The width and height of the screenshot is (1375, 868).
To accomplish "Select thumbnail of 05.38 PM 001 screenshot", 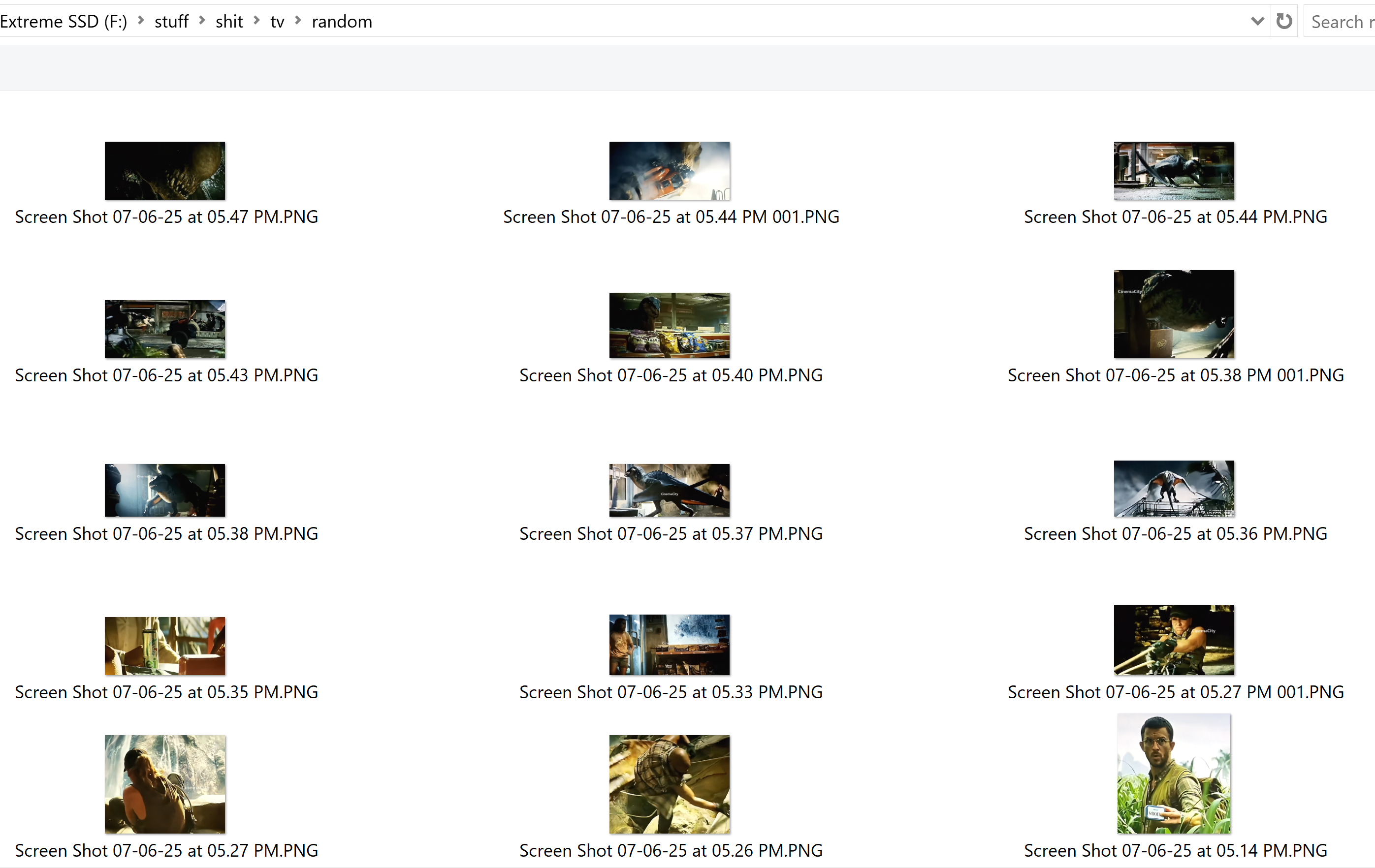I will click(x=1174, y=314).
